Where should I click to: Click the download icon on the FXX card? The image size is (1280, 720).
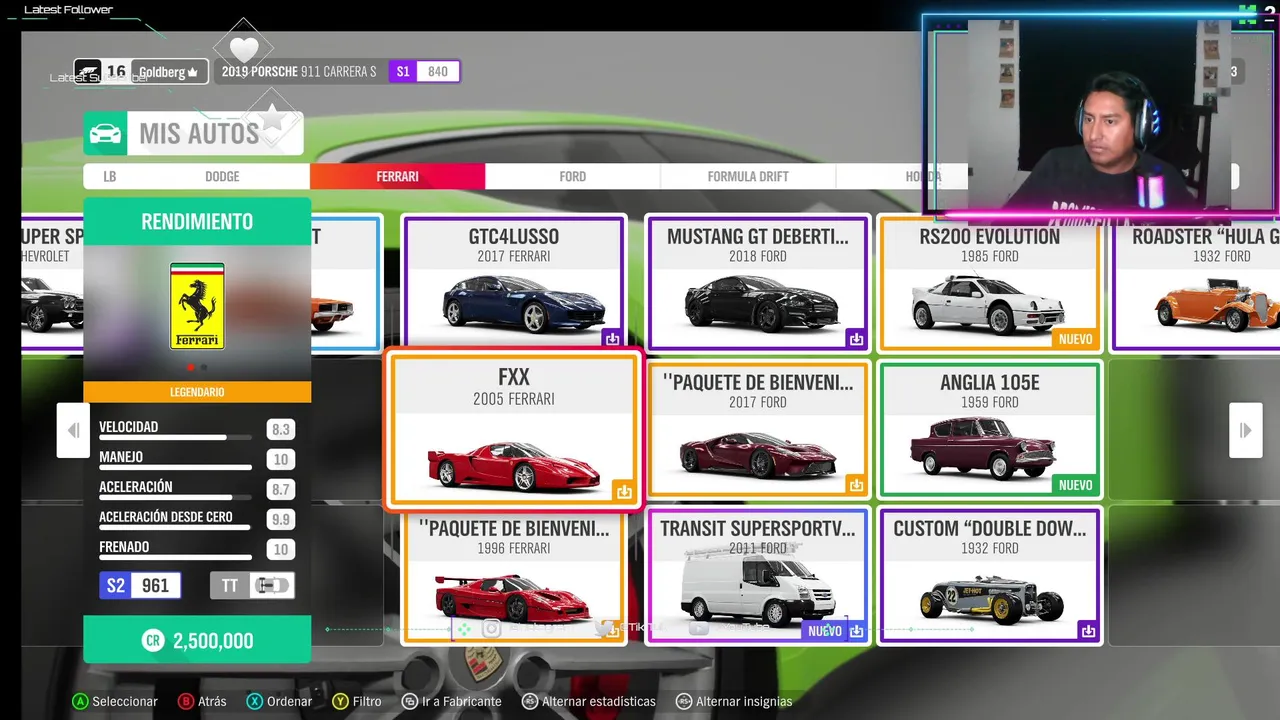click(x=624, y=491)
